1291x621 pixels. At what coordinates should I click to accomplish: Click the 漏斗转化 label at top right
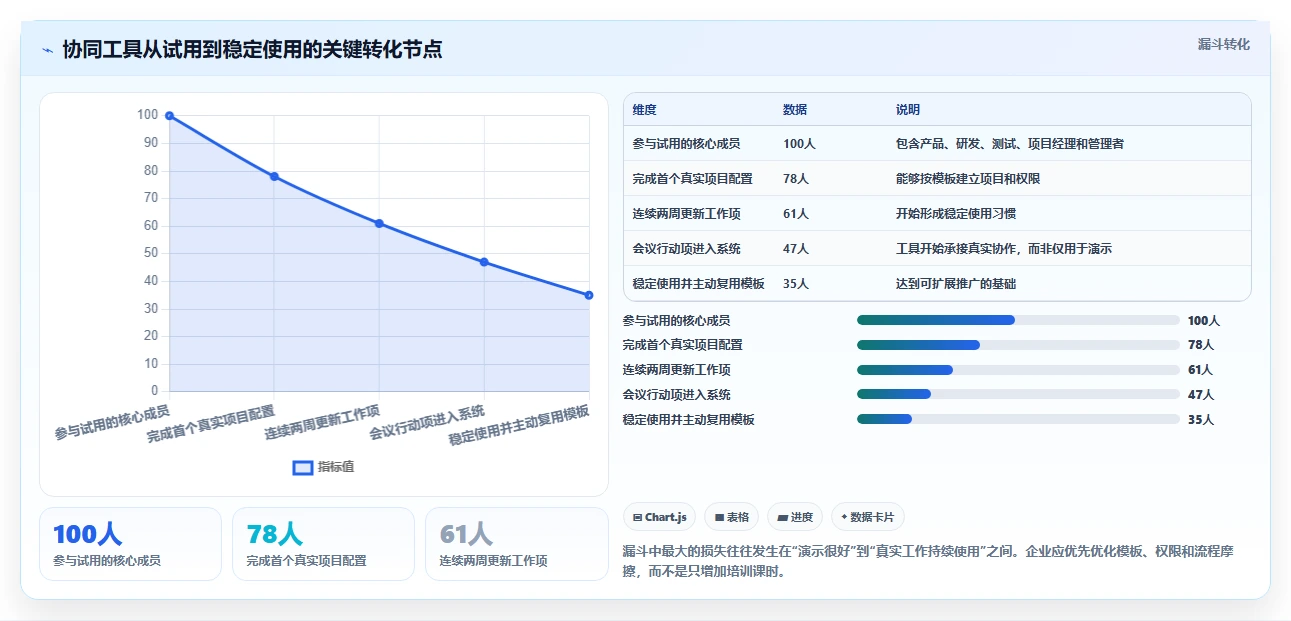tap(1223, 45)
